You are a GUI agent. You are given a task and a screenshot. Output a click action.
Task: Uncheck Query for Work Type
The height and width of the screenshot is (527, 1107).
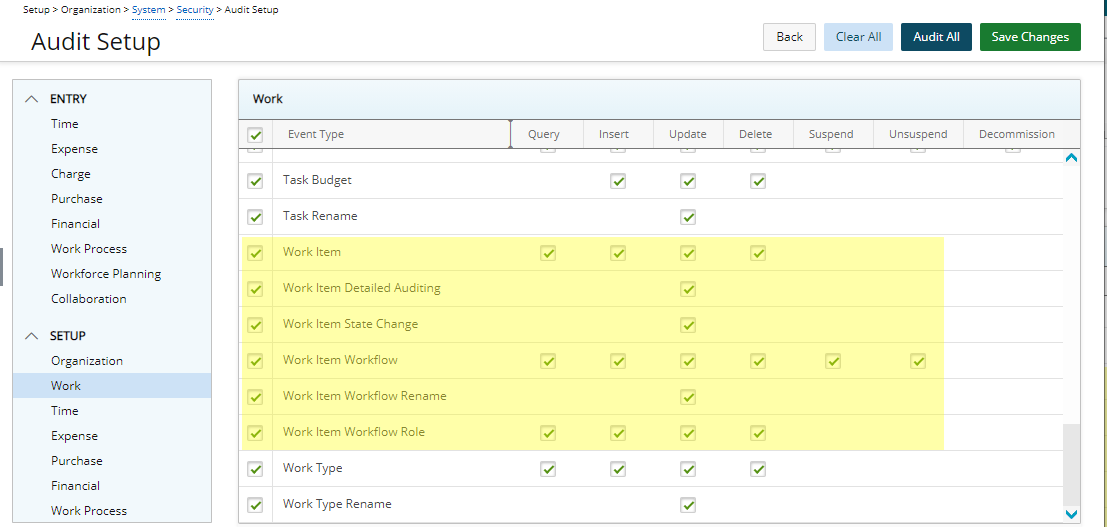click(x=548, y=469)
